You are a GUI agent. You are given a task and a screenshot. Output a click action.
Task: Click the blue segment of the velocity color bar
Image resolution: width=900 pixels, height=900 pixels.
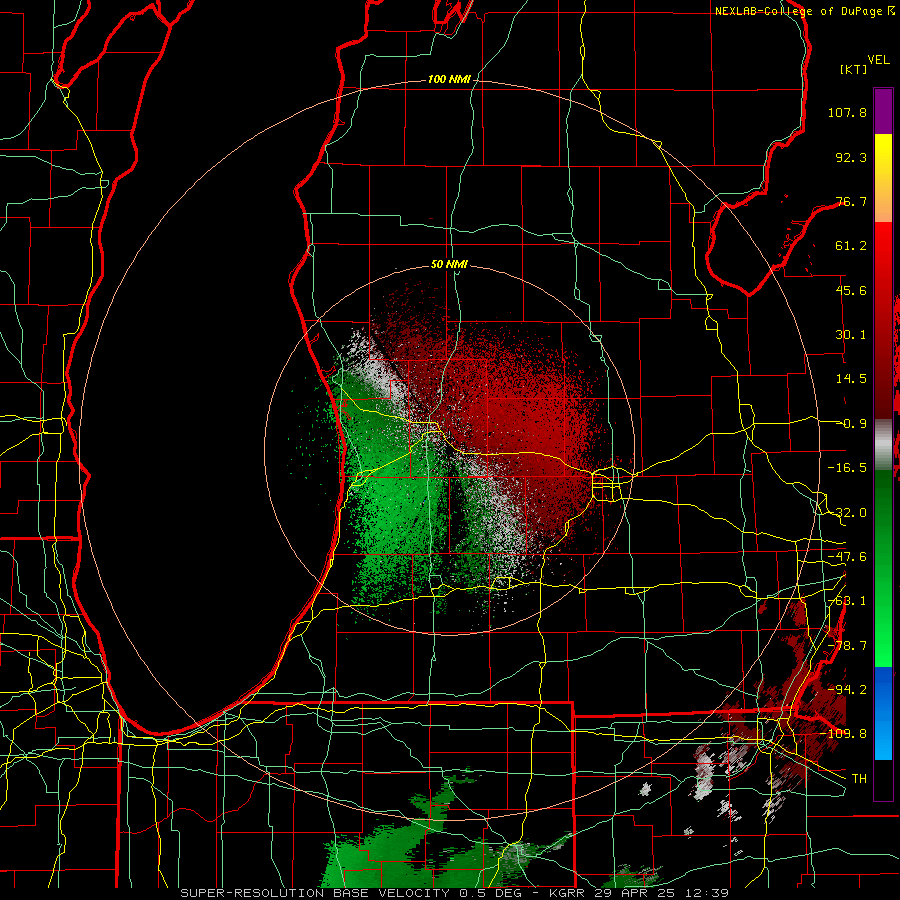point(883,713)
